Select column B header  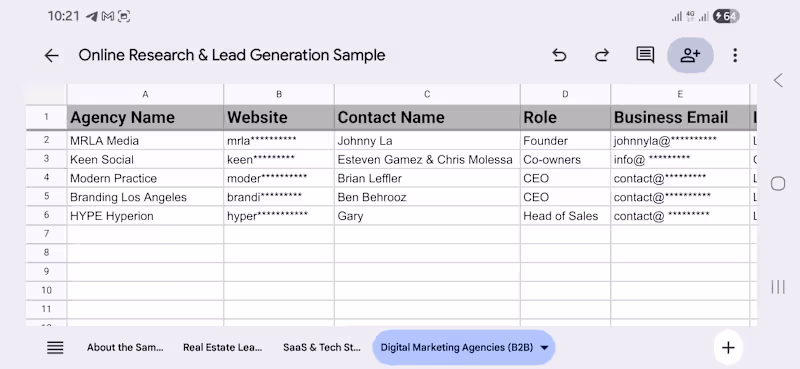279,94
